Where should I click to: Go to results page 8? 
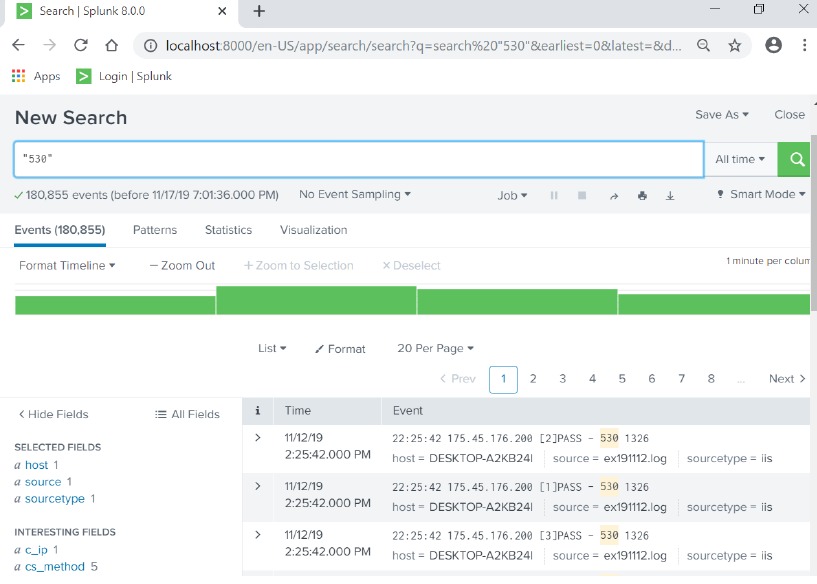point(711,379)
